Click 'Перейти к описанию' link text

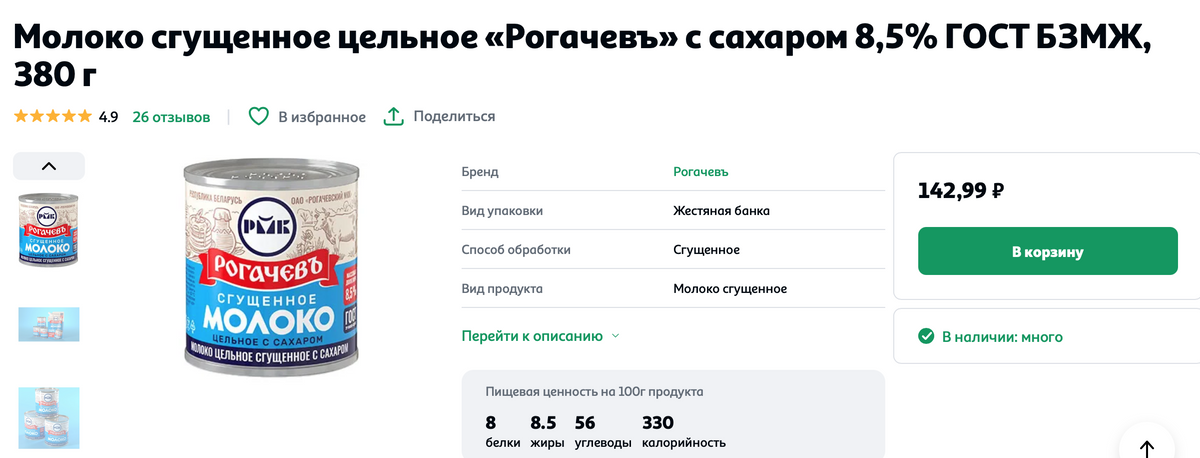(532, 337)
